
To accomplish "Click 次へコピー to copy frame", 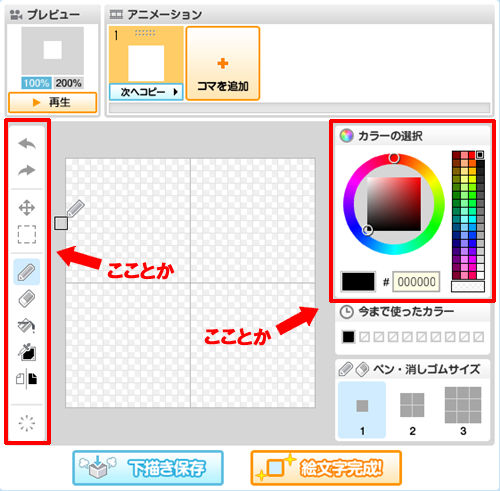I will [x=146, y=92].
